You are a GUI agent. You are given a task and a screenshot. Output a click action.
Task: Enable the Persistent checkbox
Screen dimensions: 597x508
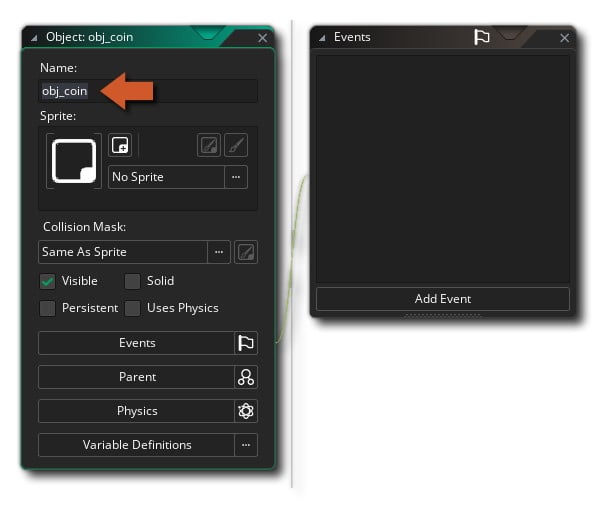point(48,308)
